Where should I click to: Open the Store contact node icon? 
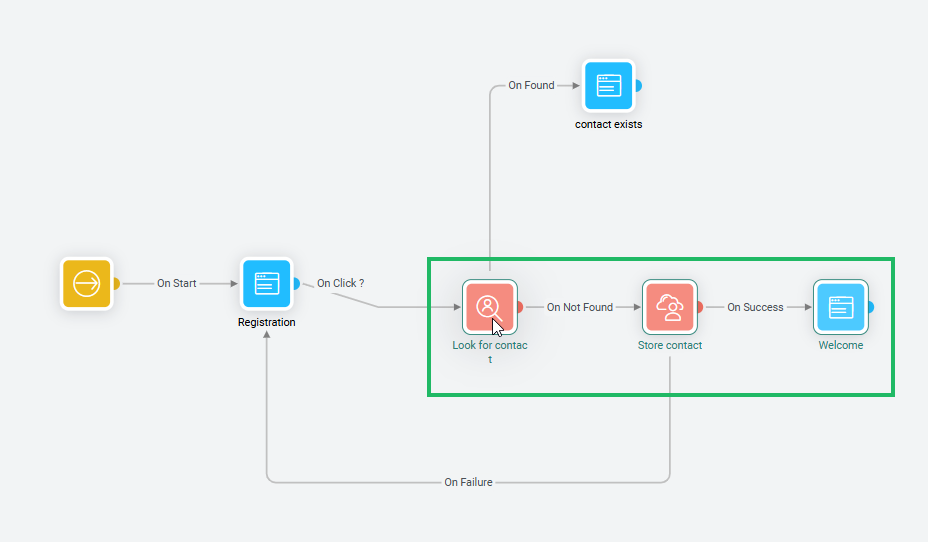pyautogui.click(x=669, y=306)
